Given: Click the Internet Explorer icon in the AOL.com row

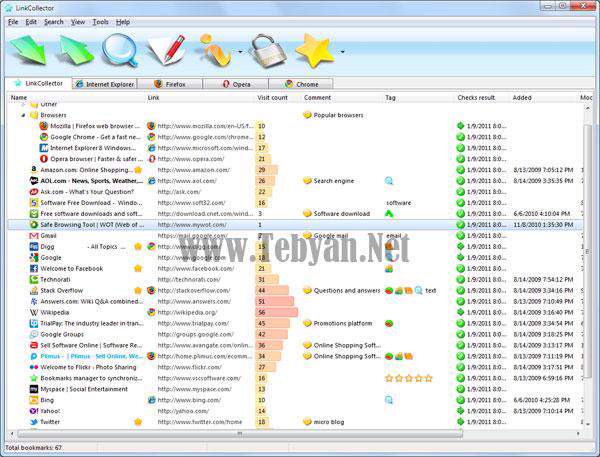Looking at the screenshot, I should (x=152, y=181).
